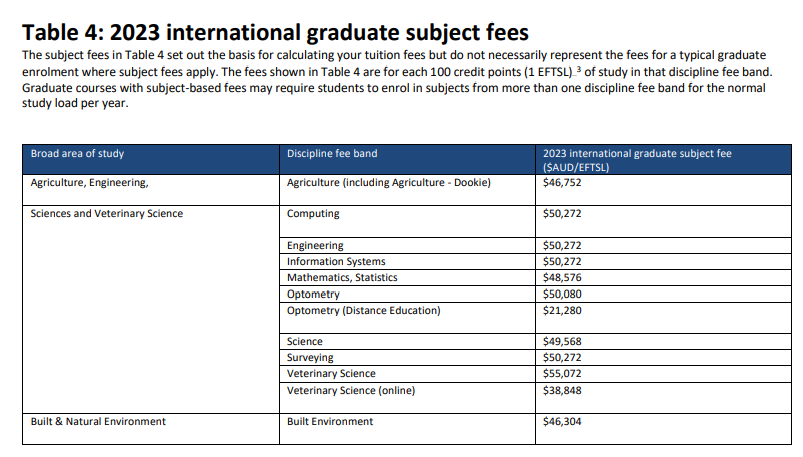Select the Surveying discipline entry
The height and width of the screenshot is (457, 803).
310,357
